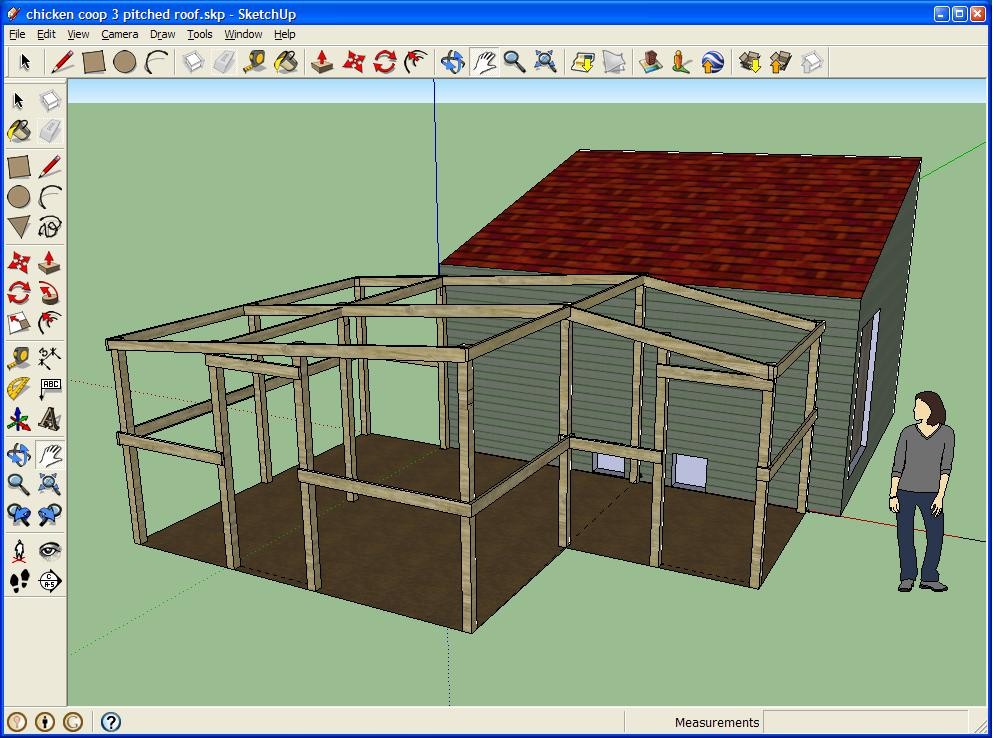Image resolution: width=996 pixels, height=738 pixels.
Task: Select Tape Measure in the left tool set
Action: tap(18, 358)
